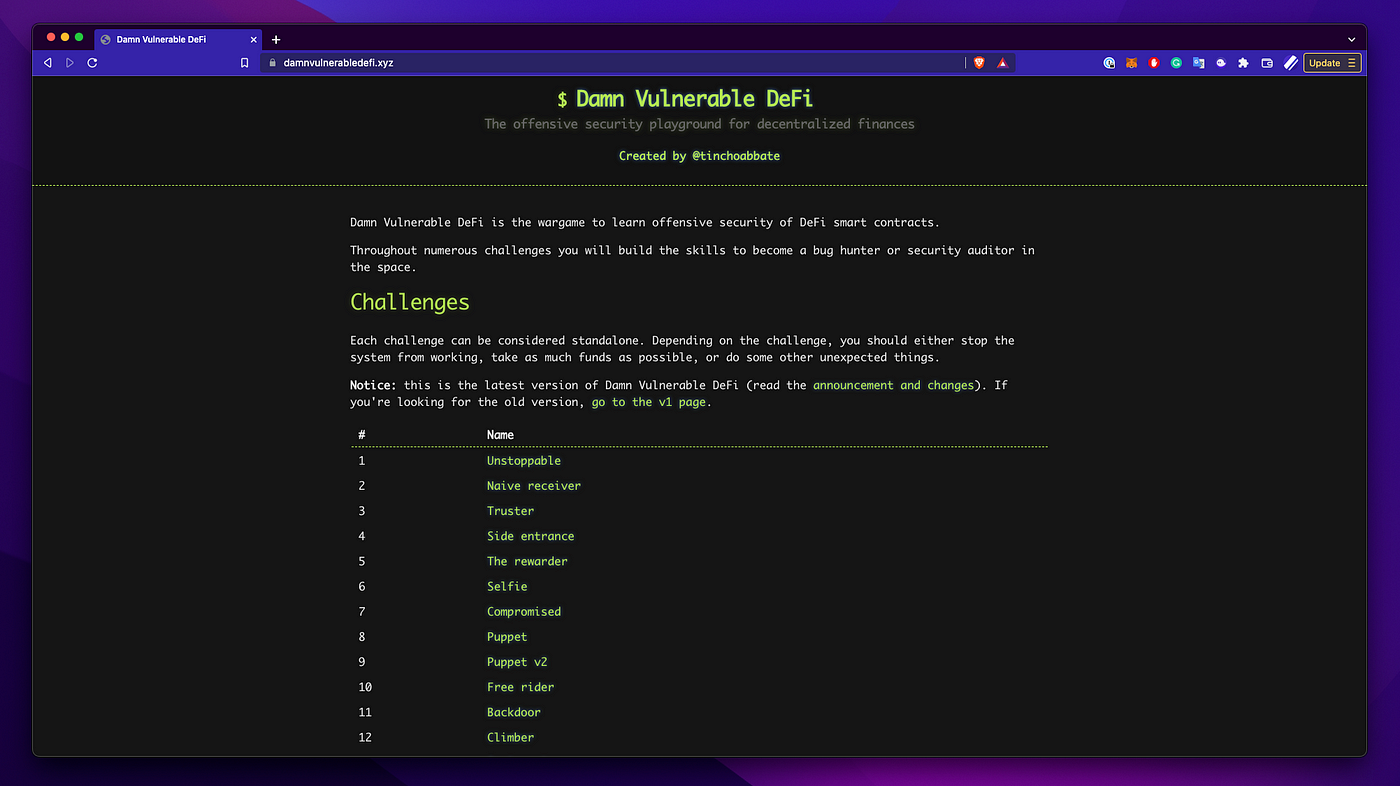Click row number 10 in the table

(365, 687)
